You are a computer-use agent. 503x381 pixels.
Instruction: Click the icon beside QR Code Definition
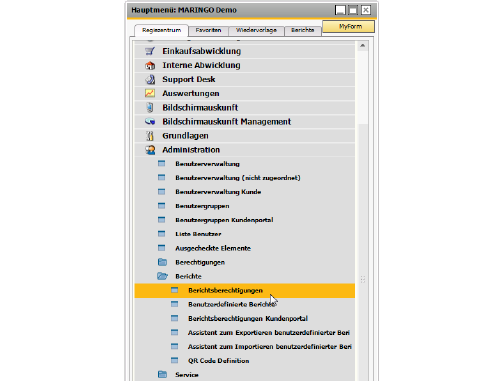(175, 360)
